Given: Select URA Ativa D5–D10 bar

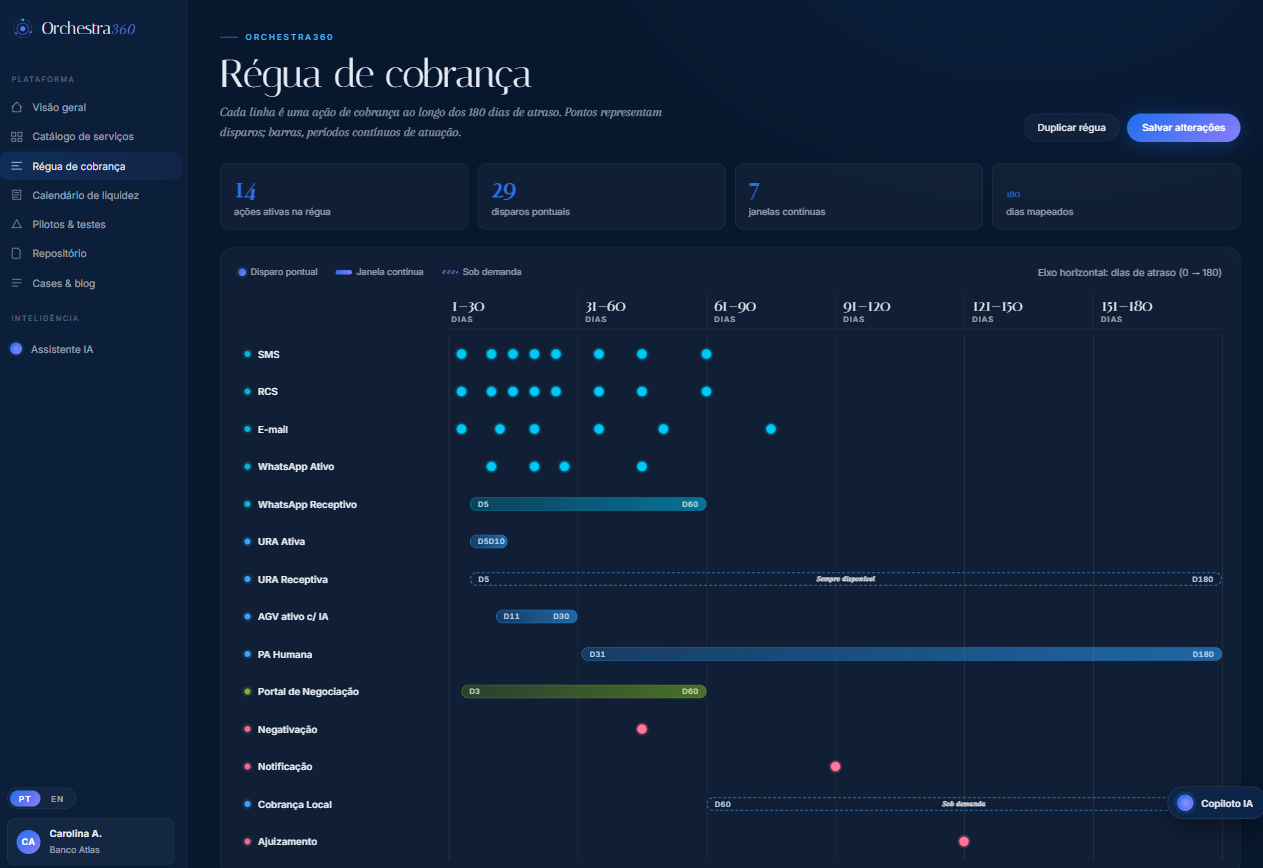Looking at the screenshot, I should (x=489, y=541).
